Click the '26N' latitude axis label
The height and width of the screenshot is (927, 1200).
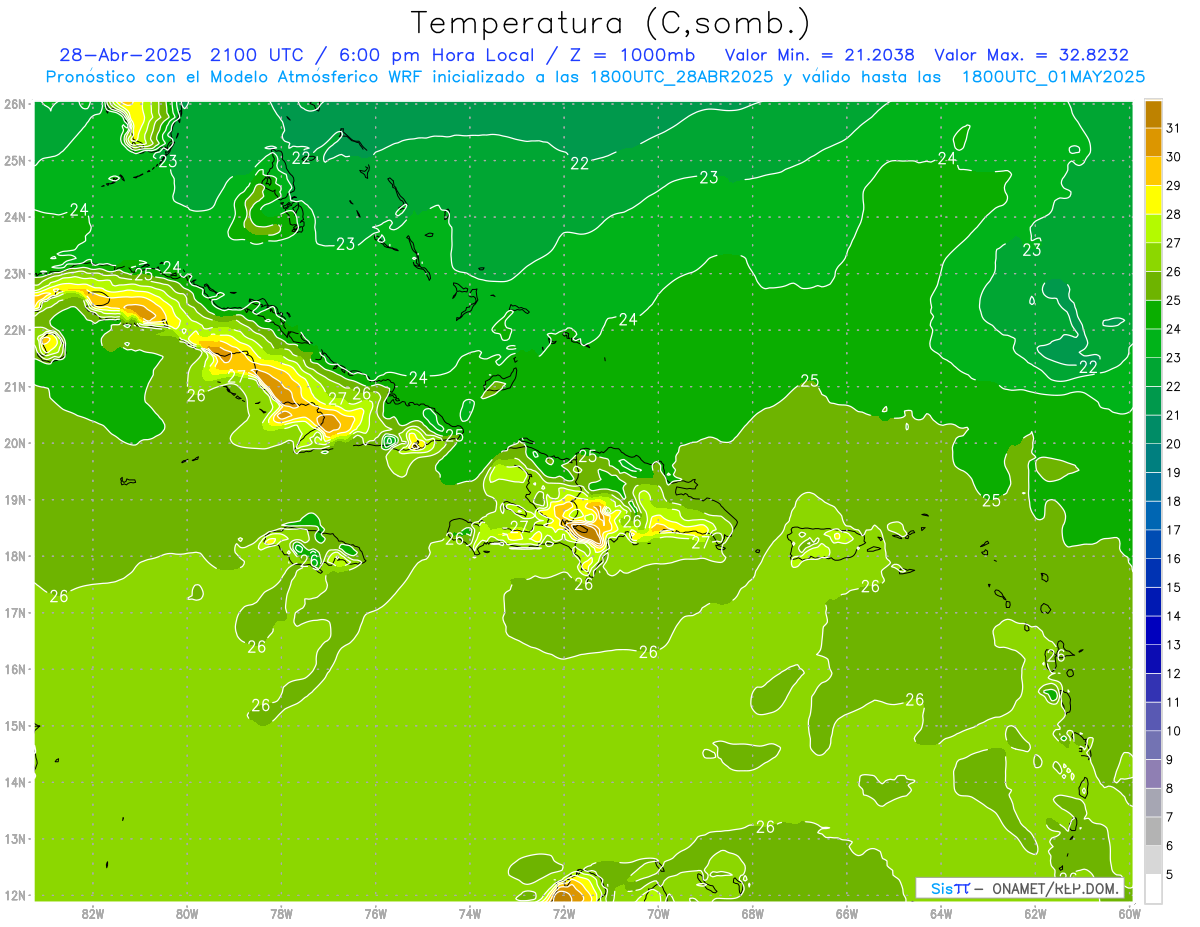(15, 104)
